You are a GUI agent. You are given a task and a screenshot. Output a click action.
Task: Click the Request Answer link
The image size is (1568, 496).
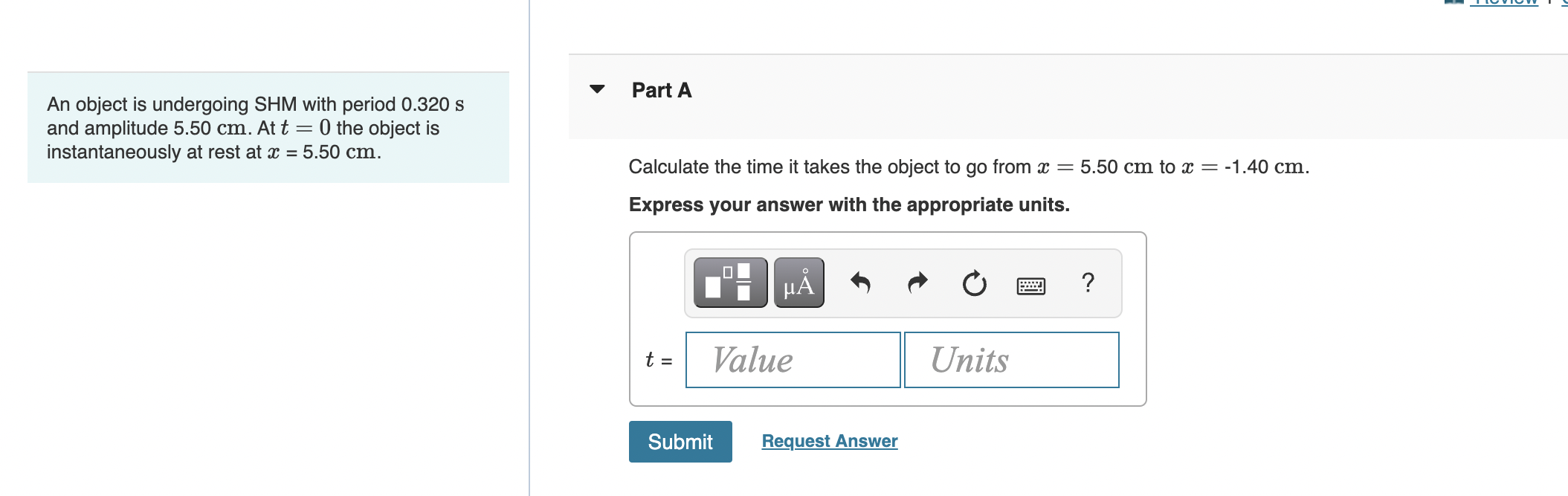[x=828, y=440]
